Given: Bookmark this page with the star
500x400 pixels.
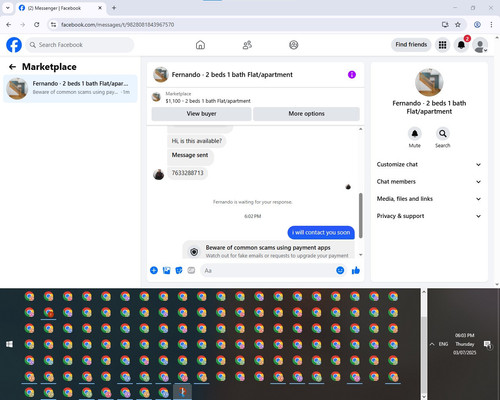Looking at the screenshot, I should tap(458, 25).
